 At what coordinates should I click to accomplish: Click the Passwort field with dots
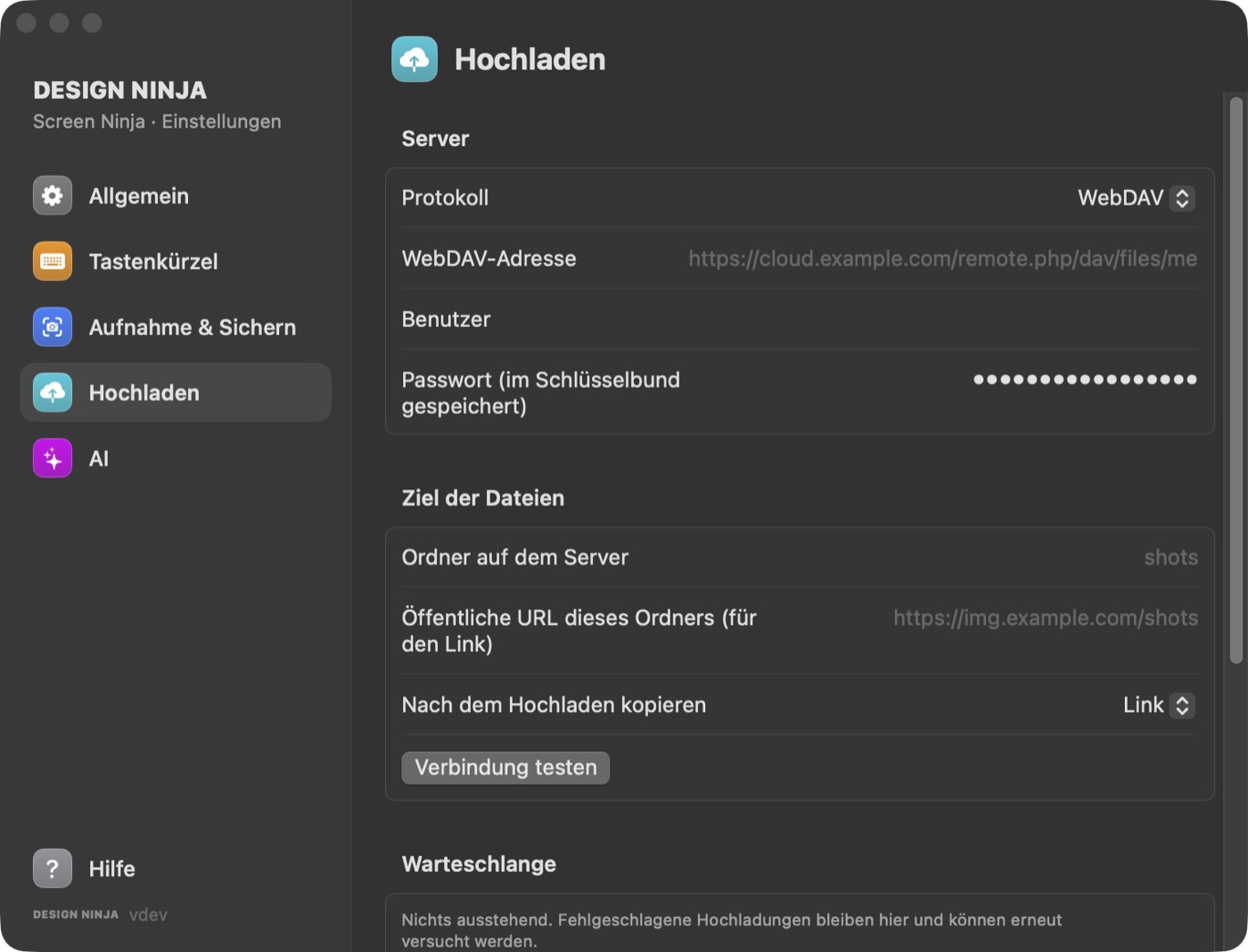click(1085, 380)
